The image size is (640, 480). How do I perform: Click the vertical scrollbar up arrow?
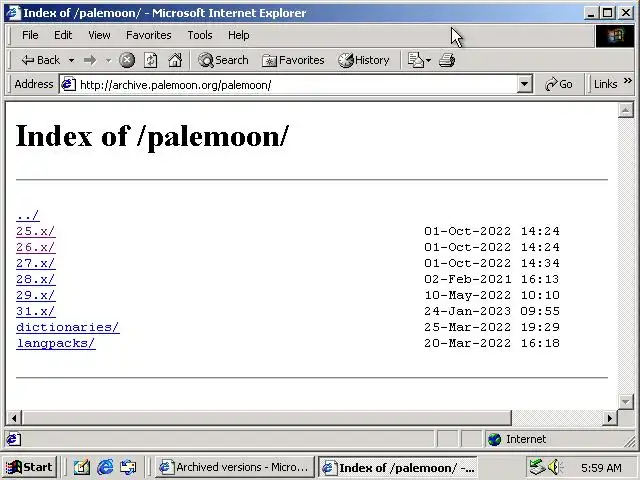point(625,110)
